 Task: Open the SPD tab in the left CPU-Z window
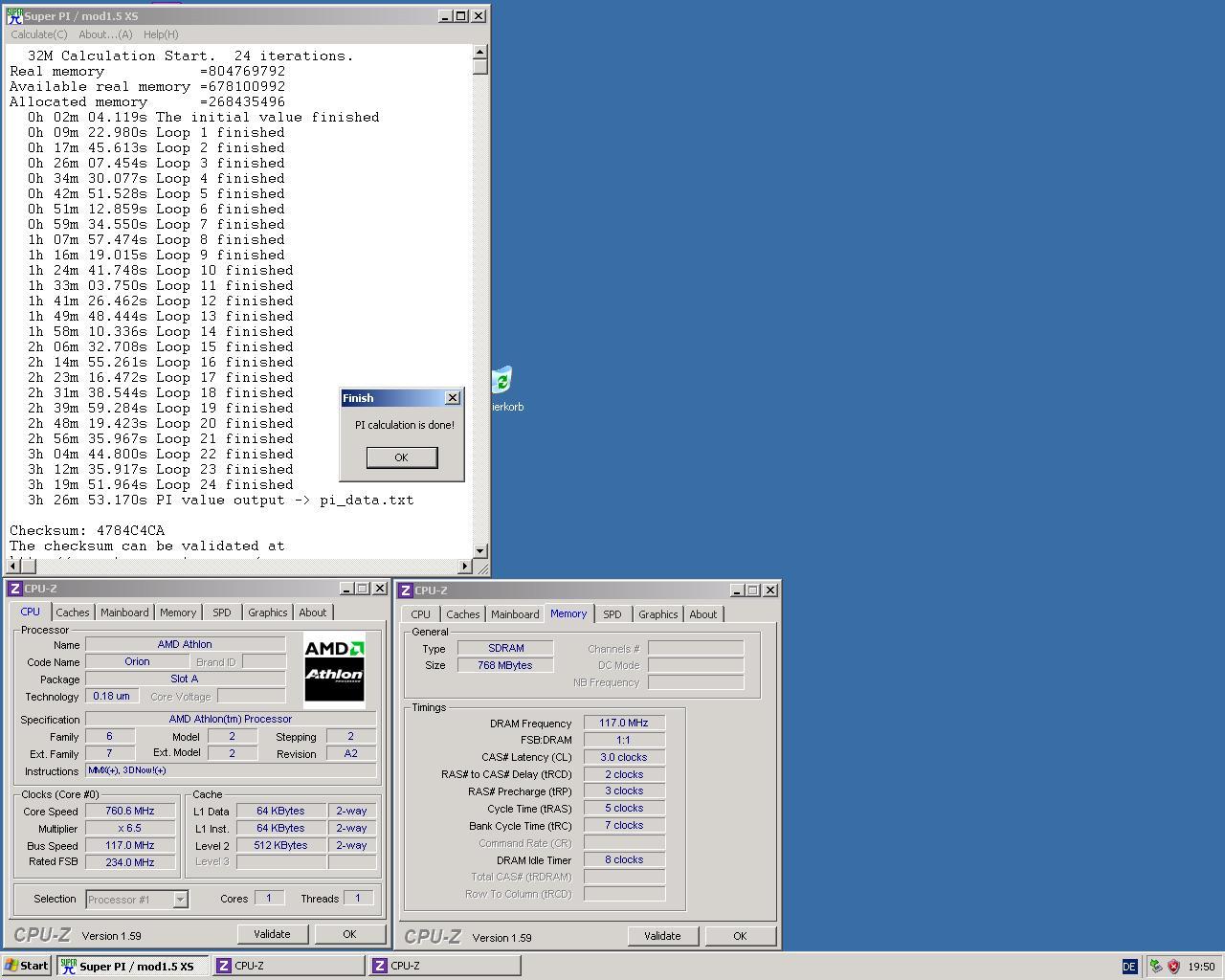point(222,612)
